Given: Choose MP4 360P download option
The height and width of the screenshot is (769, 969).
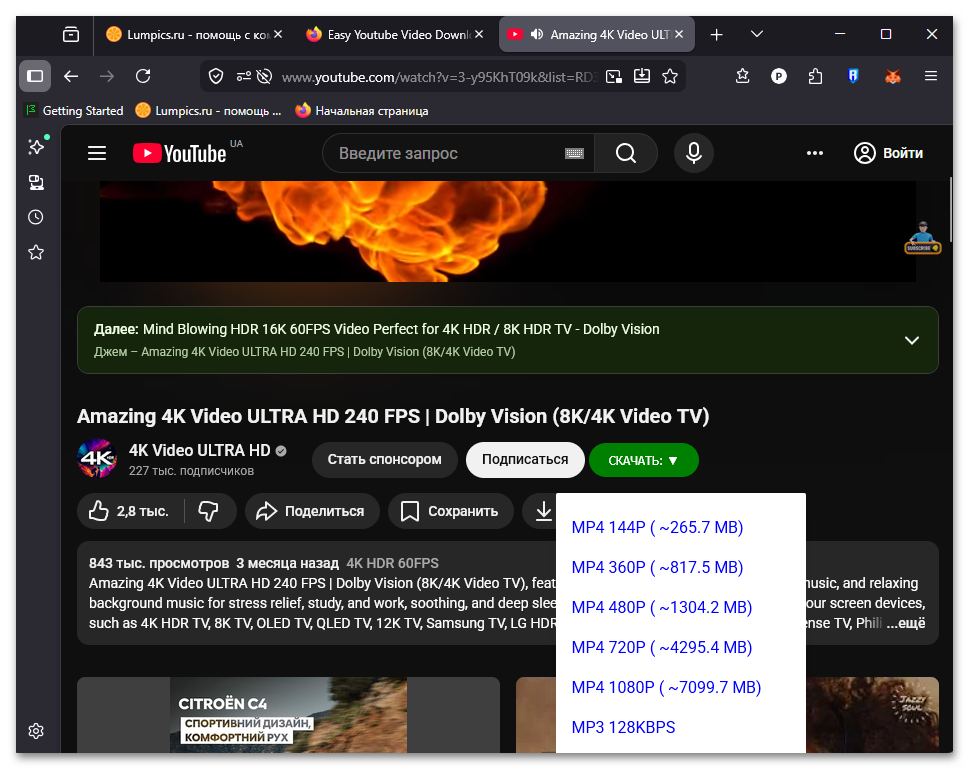Looking at the screenshot, I should pos(657,567).
